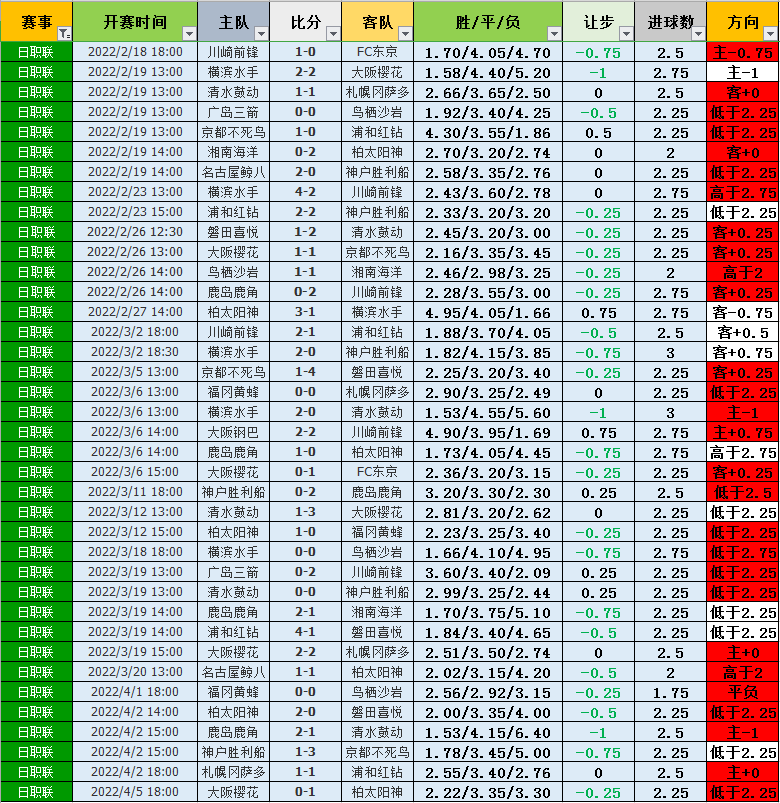
Task: Select the score cell 1-4
Action: (x=306, y=372)
